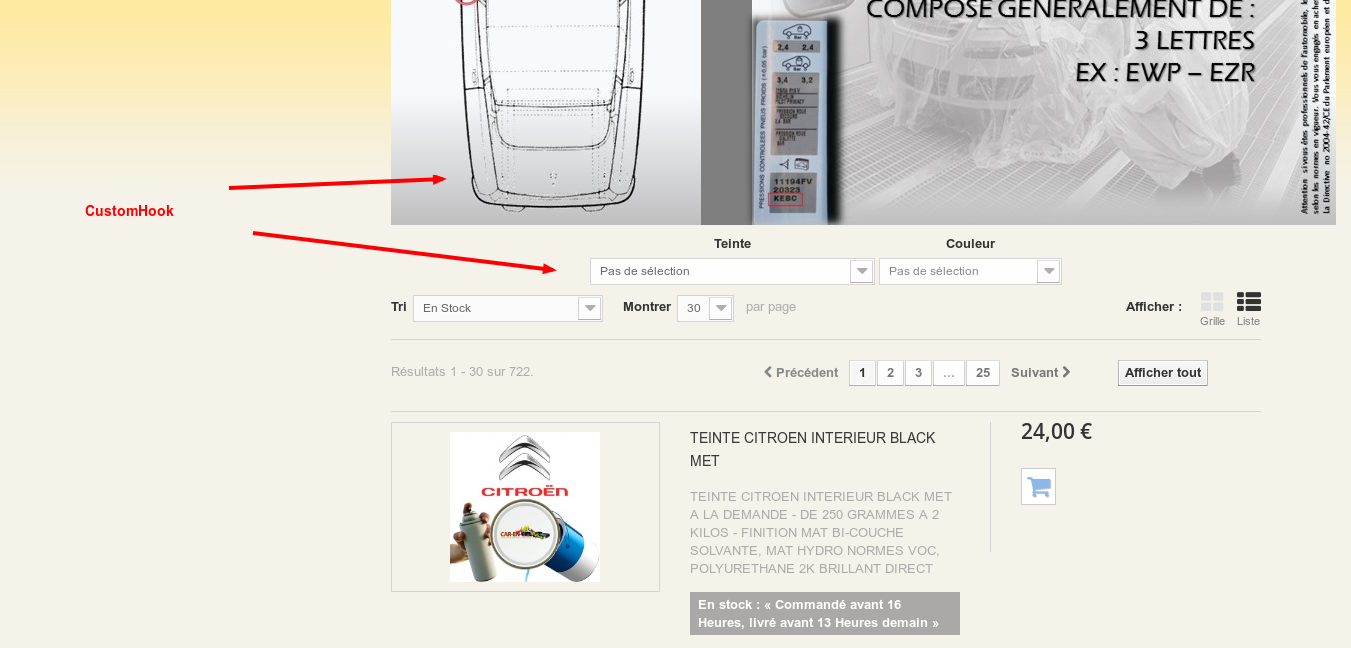Go to results page 2
The height and width of the screenshot is (648, 1351).
(890, 373)
